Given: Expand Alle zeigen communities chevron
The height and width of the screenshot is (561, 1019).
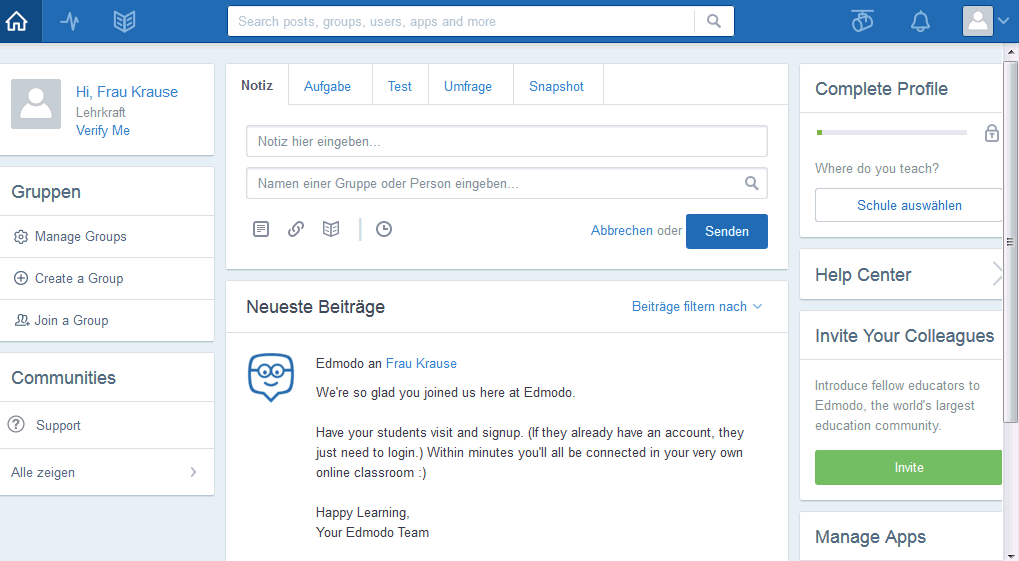Looking at the screenshot, I should click(193, 472).
